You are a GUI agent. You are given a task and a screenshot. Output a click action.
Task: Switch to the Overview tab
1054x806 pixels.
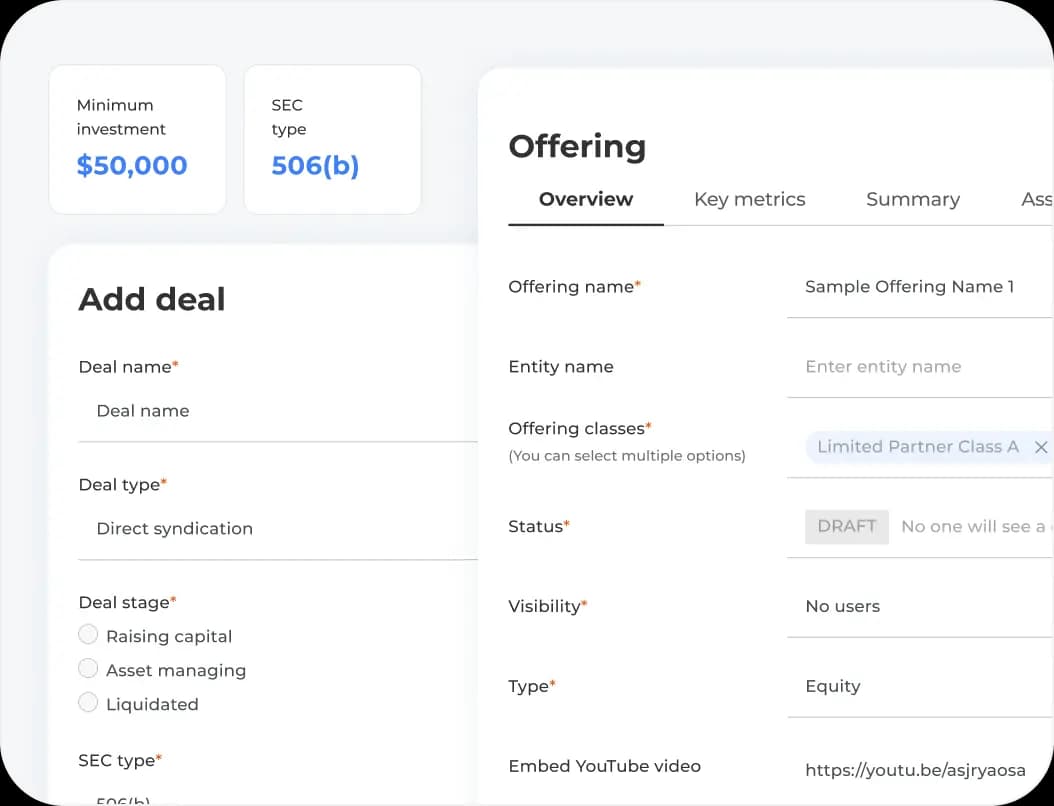[x=585, y=199]
